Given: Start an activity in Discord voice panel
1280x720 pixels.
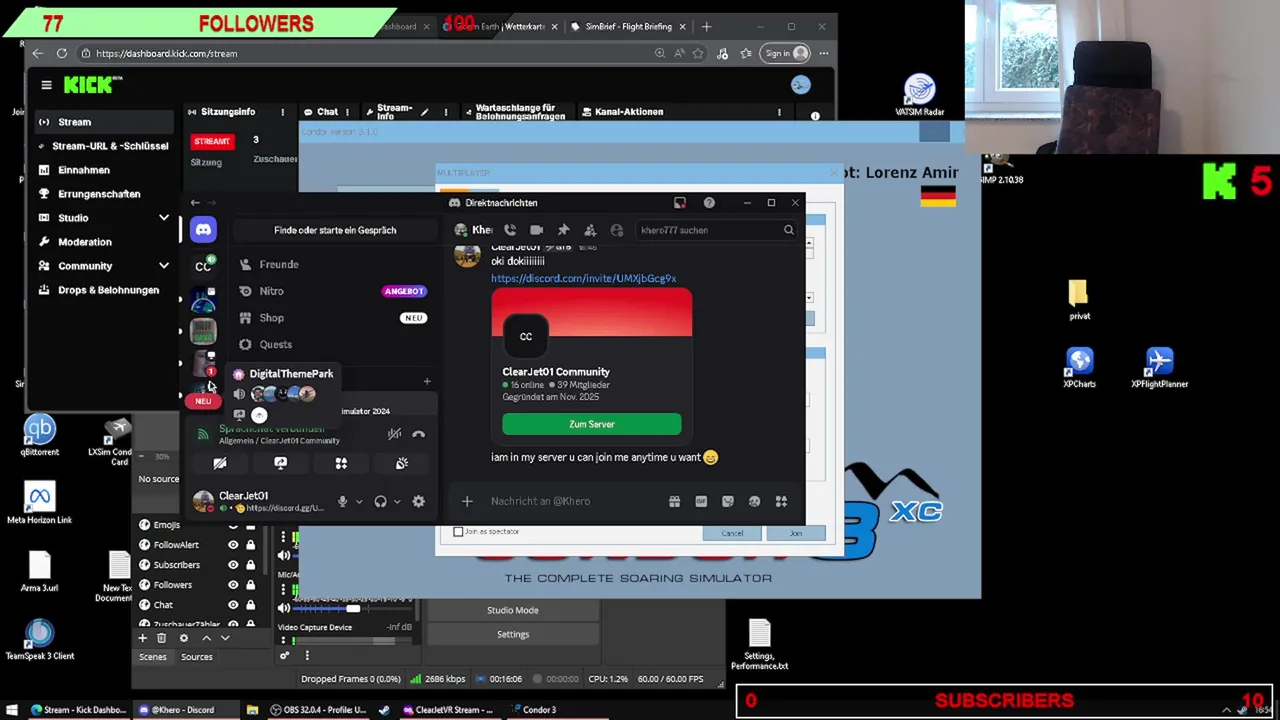Looking at the screenshot, I should click(x=341, y=463).
